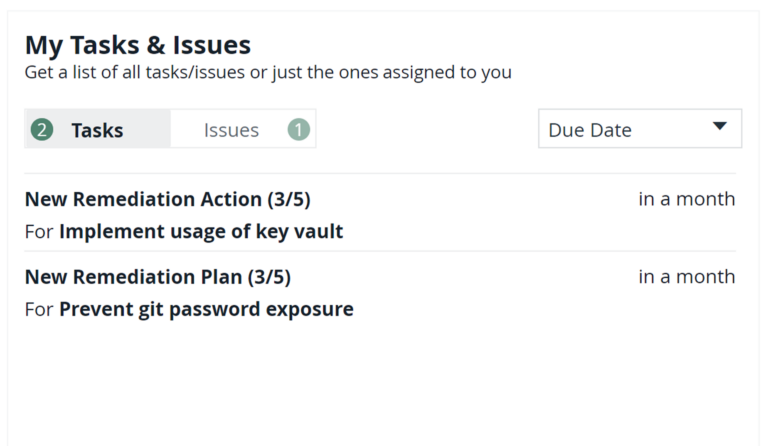Click the "For" label before key vault
The image size is (768, 446).
(x=39, y=232)
